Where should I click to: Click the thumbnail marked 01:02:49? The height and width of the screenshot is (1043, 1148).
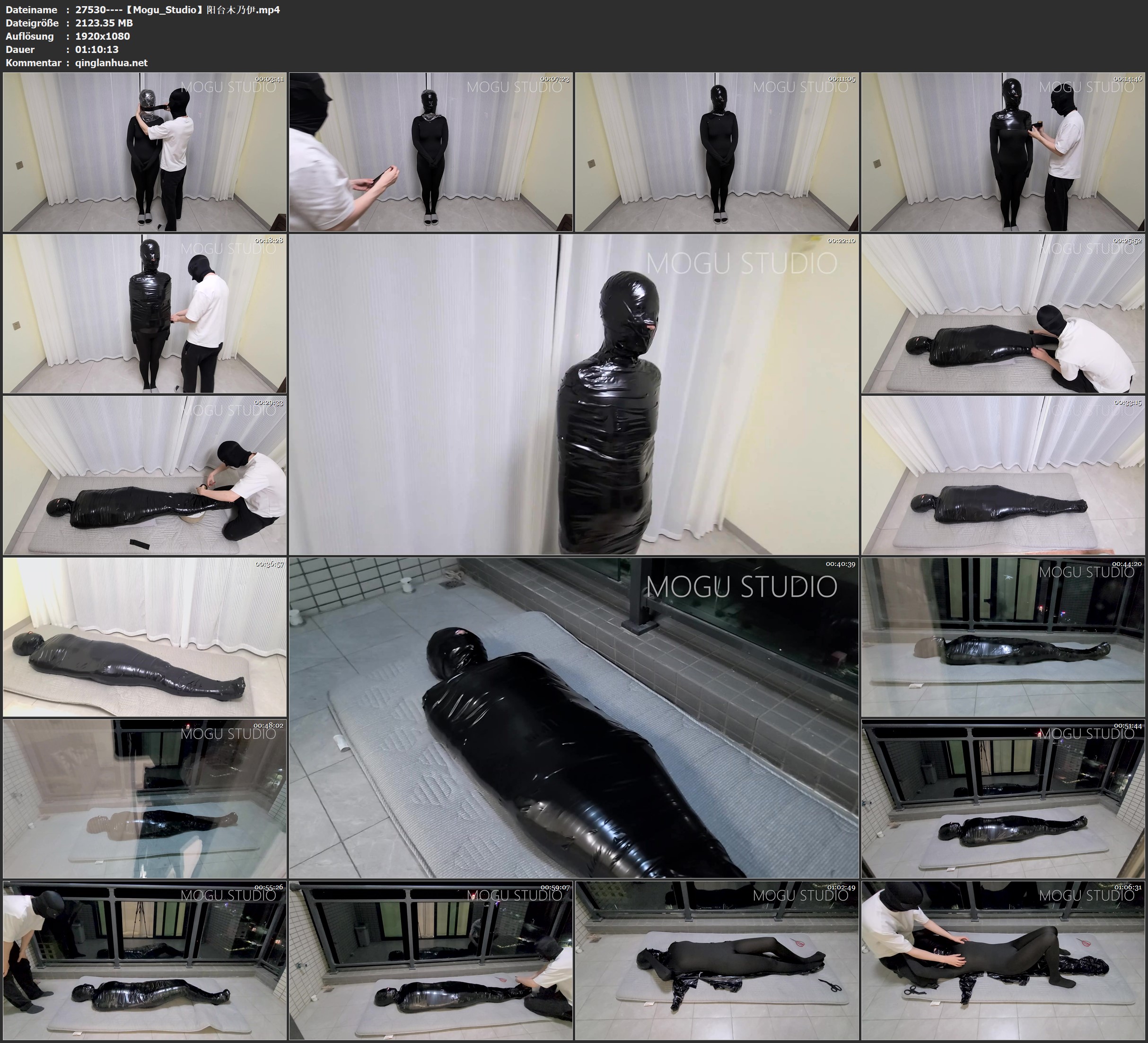pyautogui.click(x=717, y=960)
